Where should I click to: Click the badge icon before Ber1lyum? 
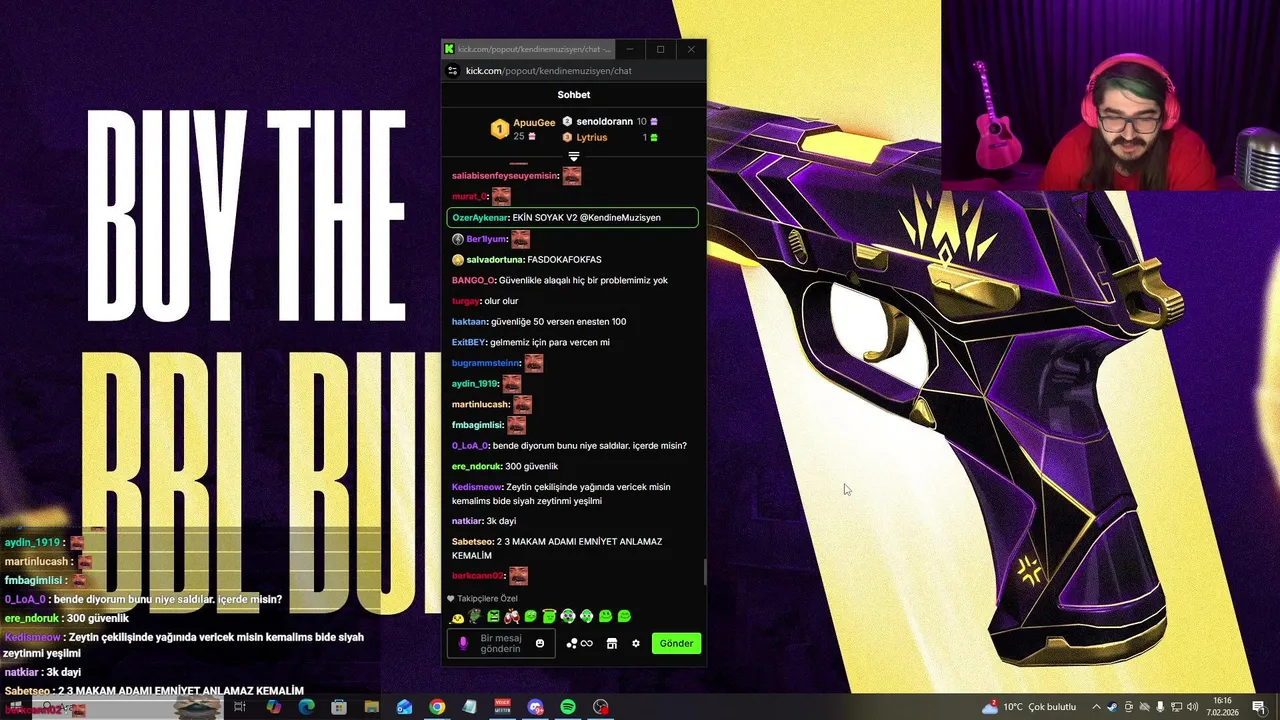tap(458, 239)
